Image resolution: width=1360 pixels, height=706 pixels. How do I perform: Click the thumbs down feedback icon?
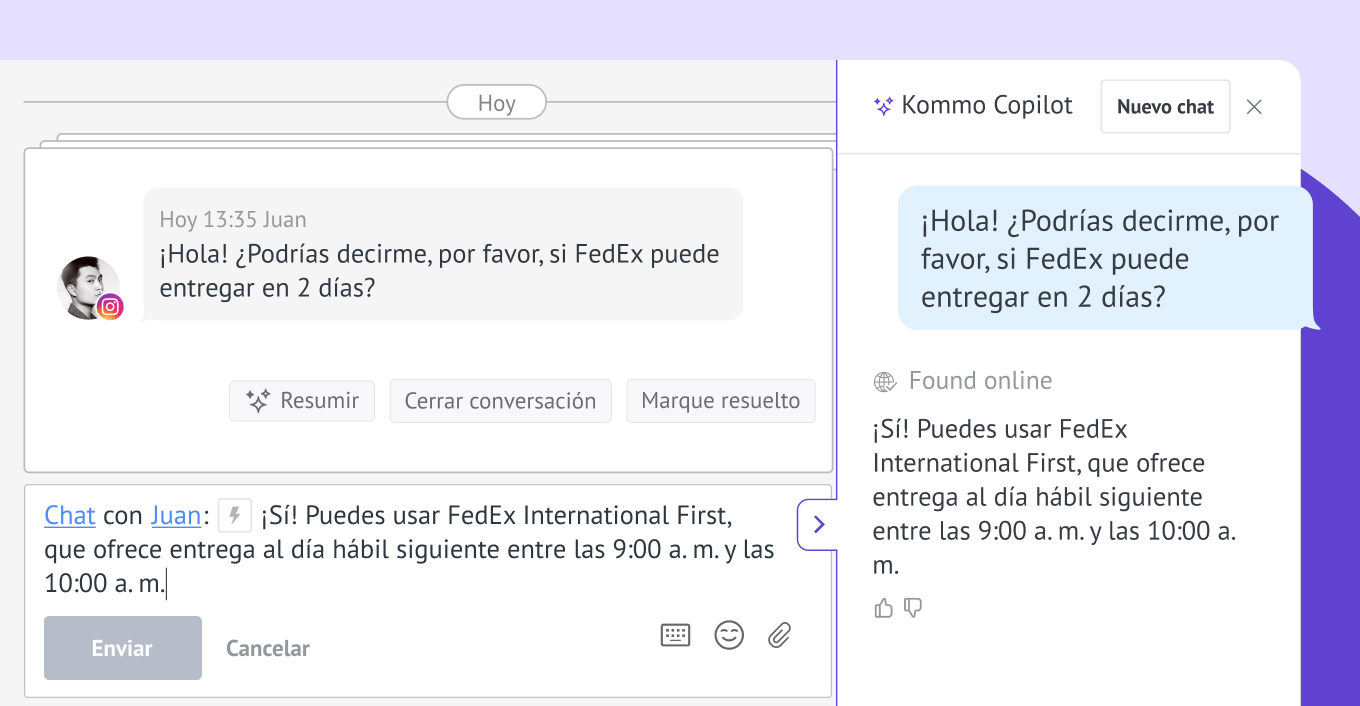point(912,608)
